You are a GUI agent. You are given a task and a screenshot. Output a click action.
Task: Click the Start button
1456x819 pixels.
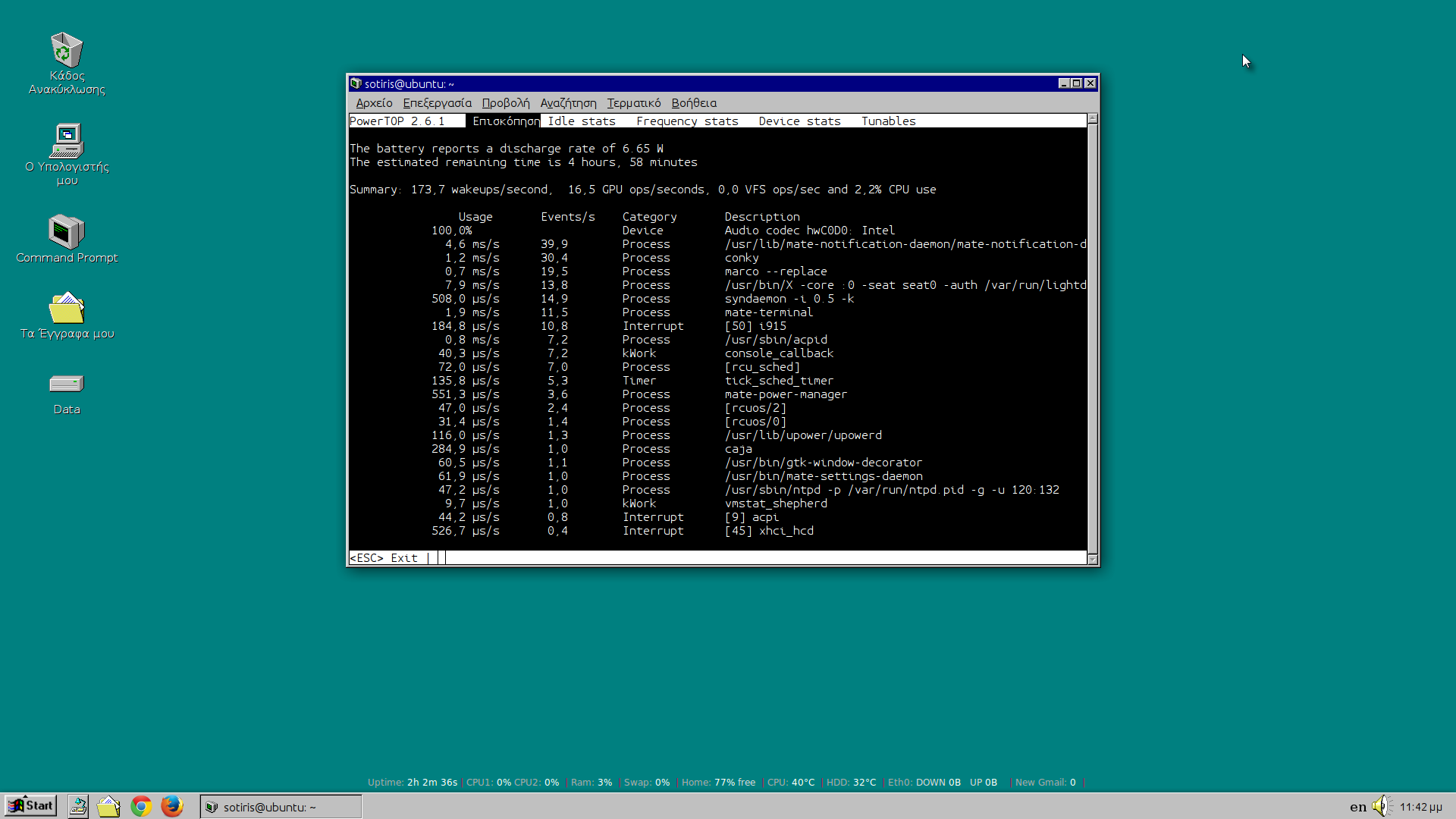point(30,805)
